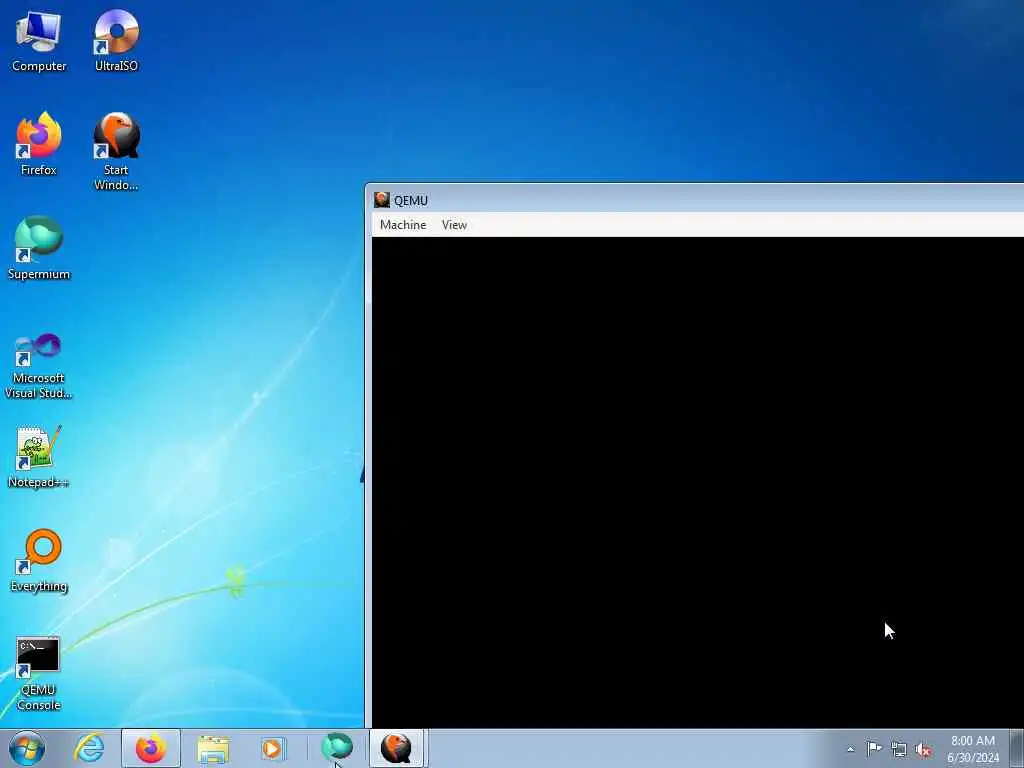Launch Internet Explorer from the taskbar
This screenshot has height=768, width=1024.
point(89,748)
